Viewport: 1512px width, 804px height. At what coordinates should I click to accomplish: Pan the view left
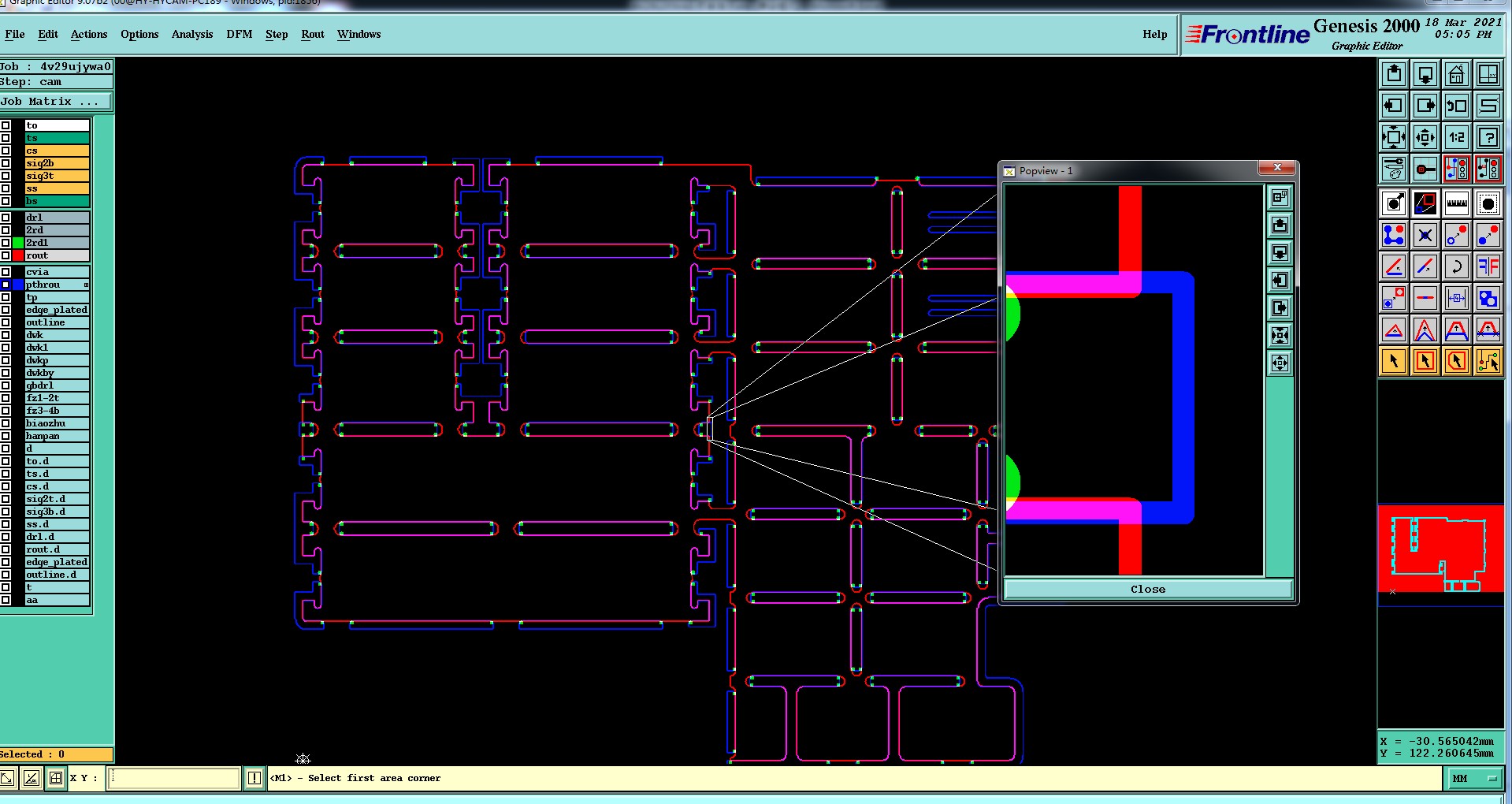(1394, 106)
